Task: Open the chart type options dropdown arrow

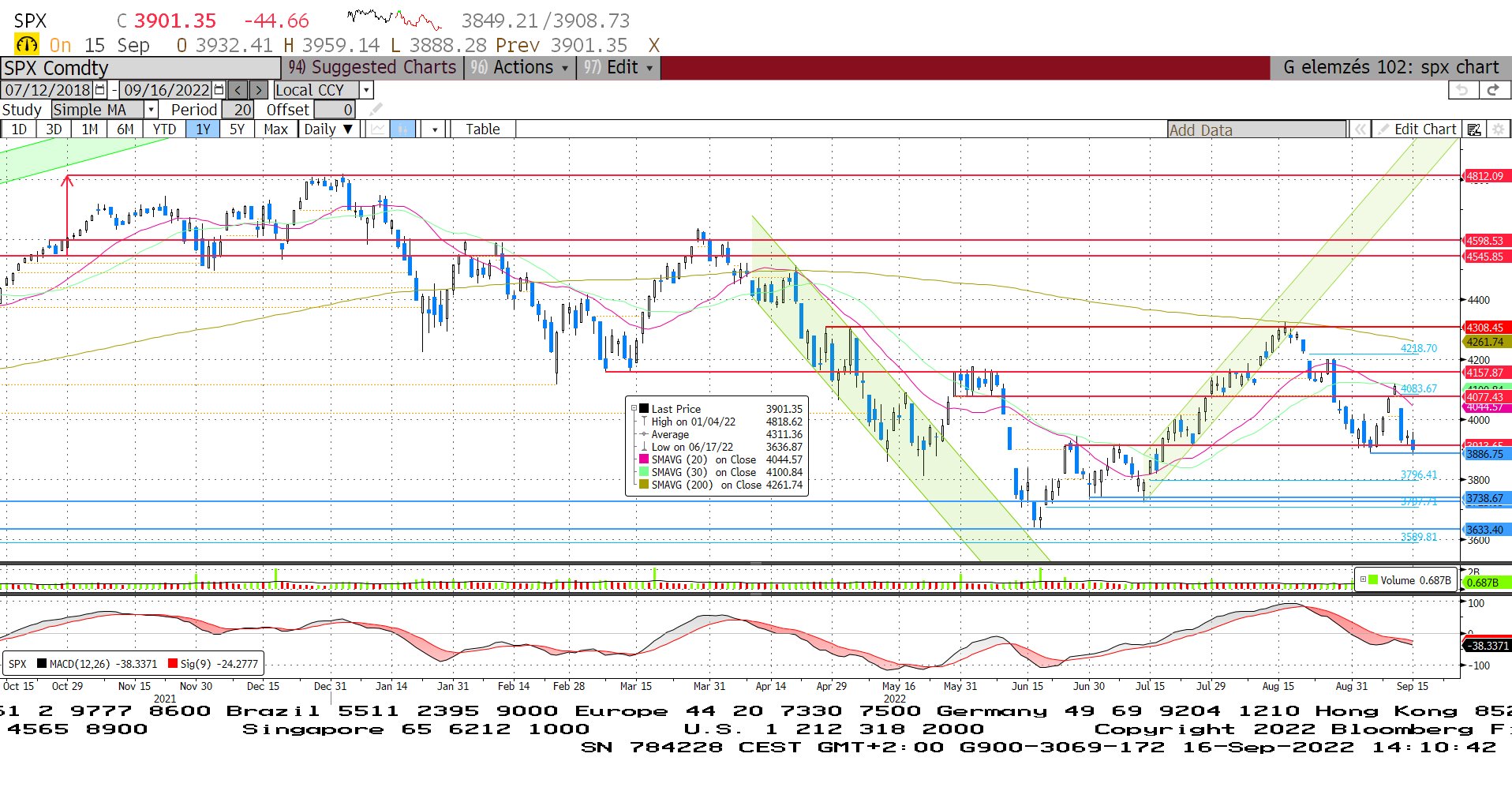Action: (434, 129)
